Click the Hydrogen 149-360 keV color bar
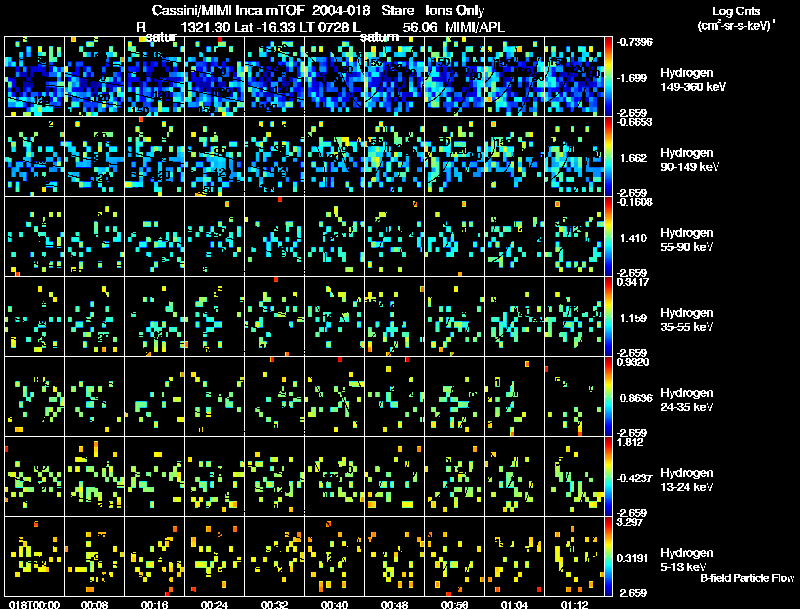800x609 pixels. tap(608, 77)
